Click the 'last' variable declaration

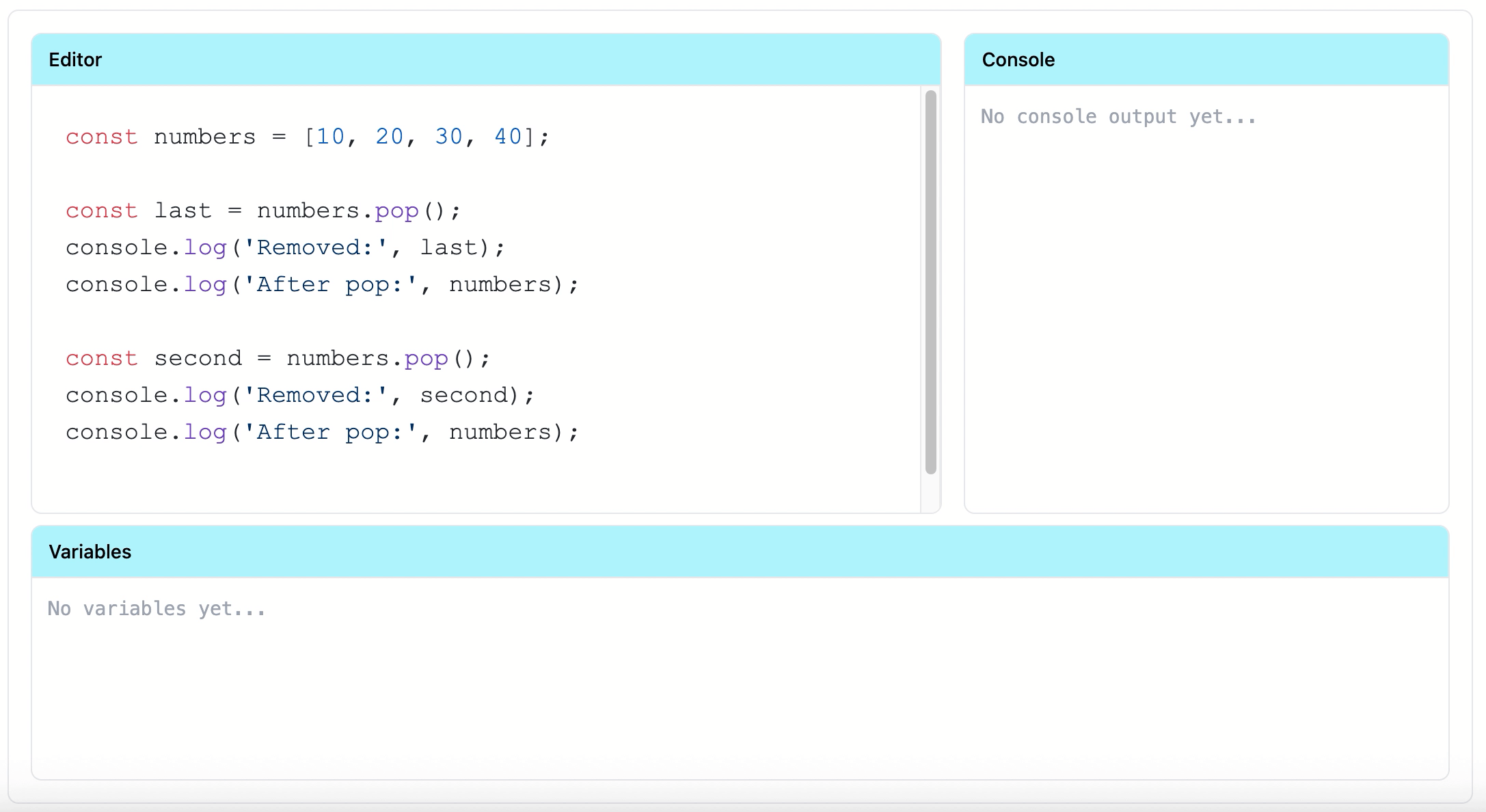[183, 211]
